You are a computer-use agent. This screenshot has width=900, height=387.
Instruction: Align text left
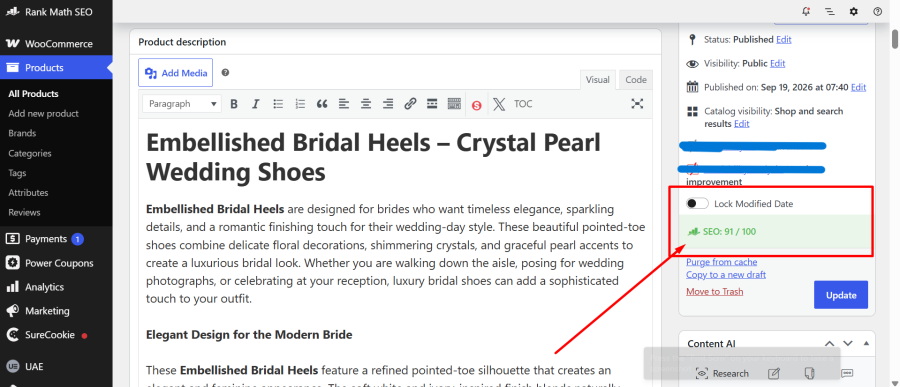click(344, 104)
